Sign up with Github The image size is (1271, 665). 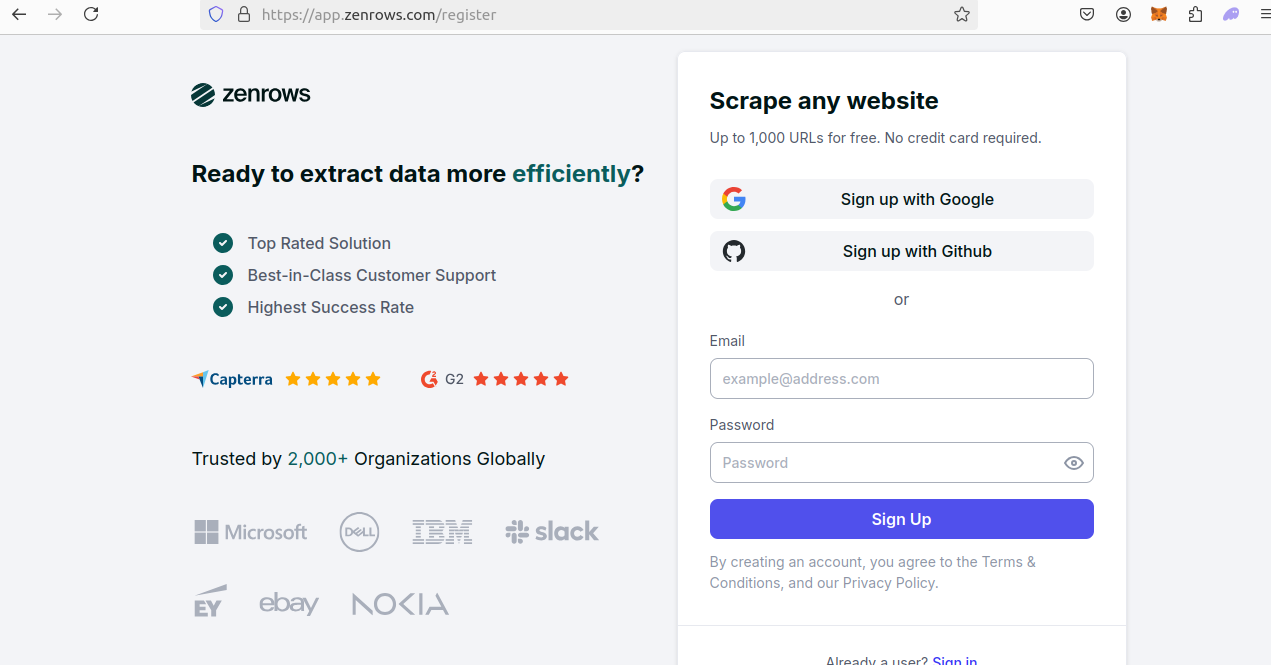(901, 251)
